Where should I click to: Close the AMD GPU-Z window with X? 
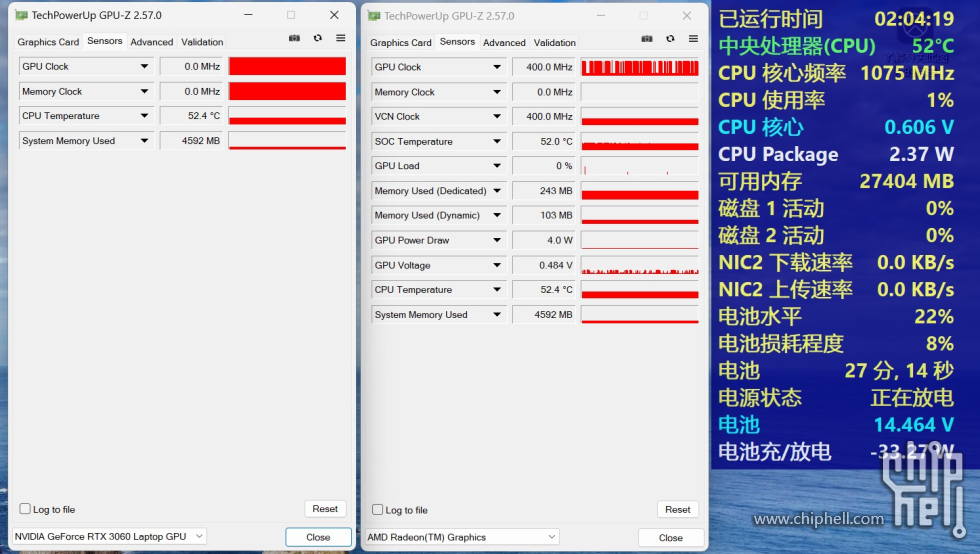pyautogui.click(x=687, y=16)
